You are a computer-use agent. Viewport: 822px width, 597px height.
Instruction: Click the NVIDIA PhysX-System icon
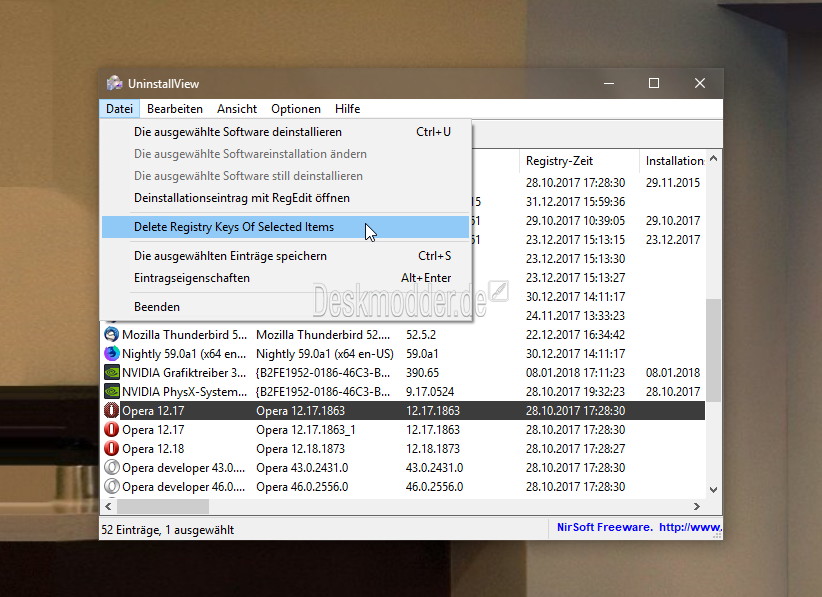tap(111, 392)
